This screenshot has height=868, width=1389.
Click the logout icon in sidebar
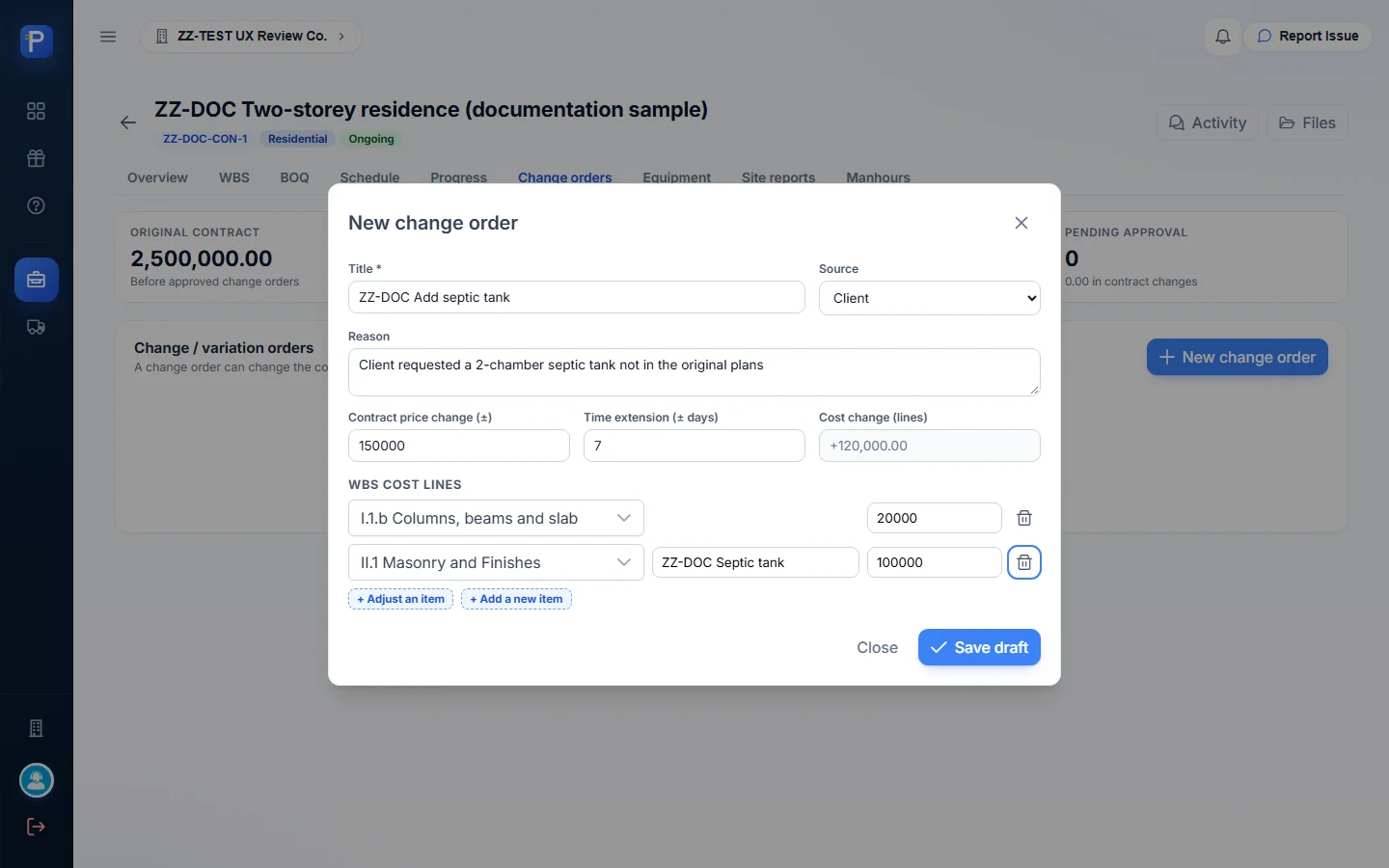coord(37,827)
